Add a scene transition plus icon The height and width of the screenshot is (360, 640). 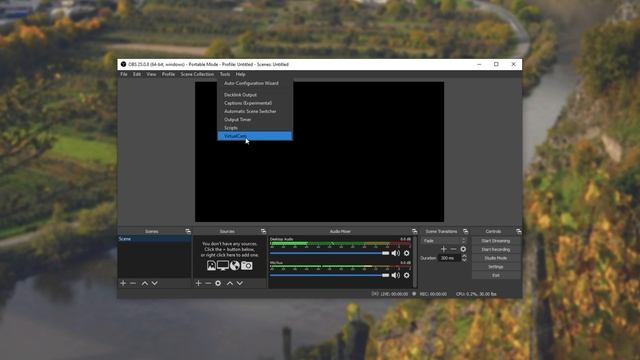coord(444,249)
